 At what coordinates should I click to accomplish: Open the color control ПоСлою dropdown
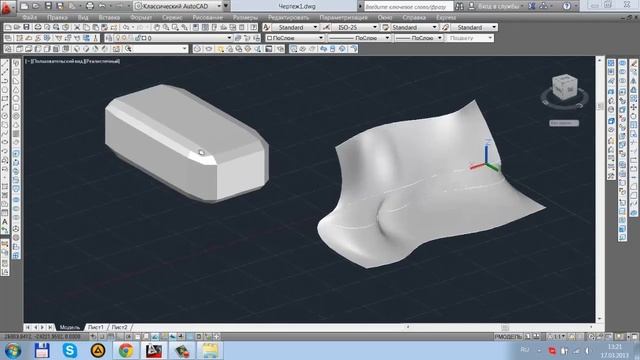coord(295,38)
